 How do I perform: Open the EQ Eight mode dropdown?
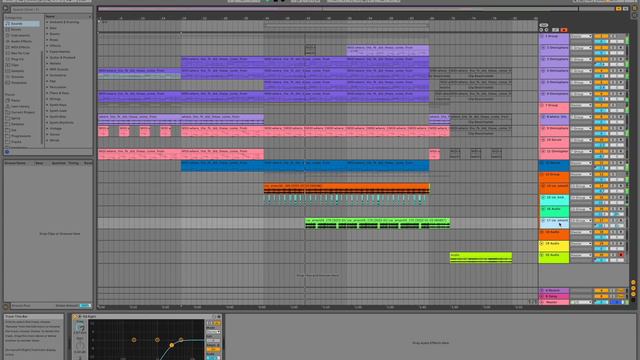[x=213, y=332]
